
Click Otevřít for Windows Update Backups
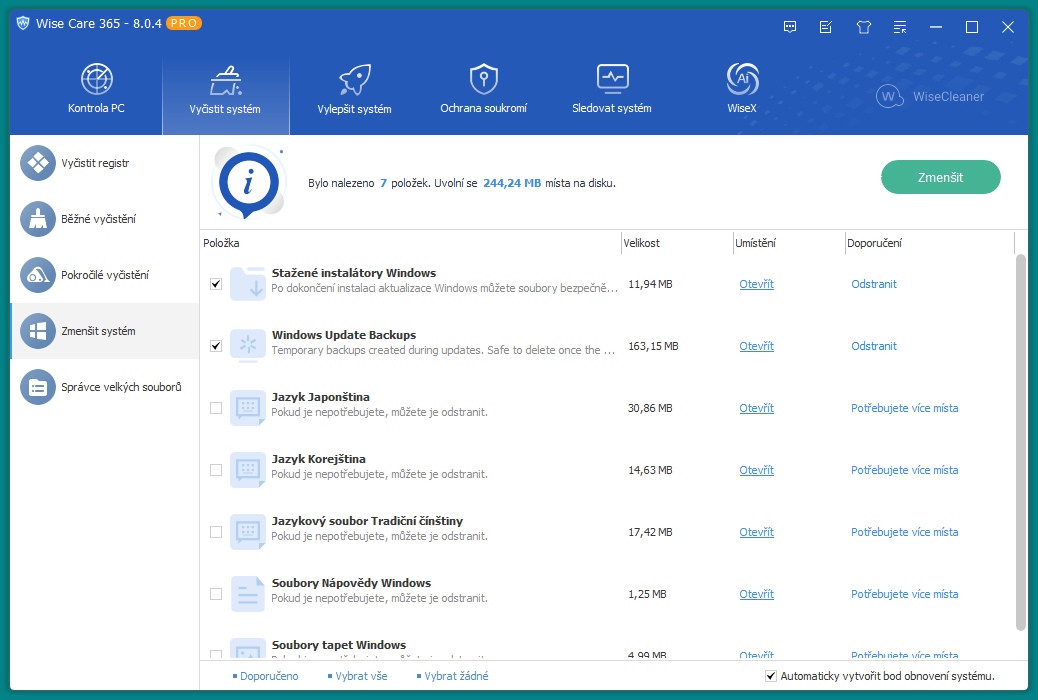click(757, 346)
